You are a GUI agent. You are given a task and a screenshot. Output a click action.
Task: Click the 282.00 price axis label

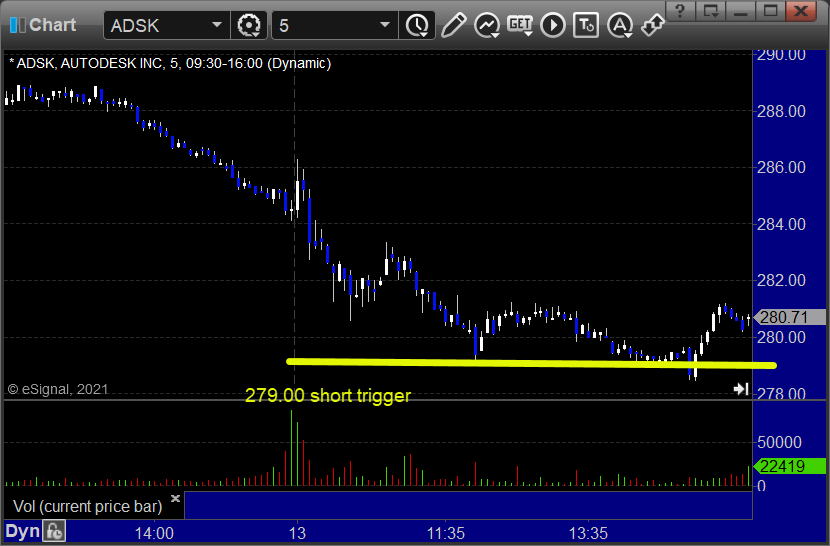click(x=781, y=280)
